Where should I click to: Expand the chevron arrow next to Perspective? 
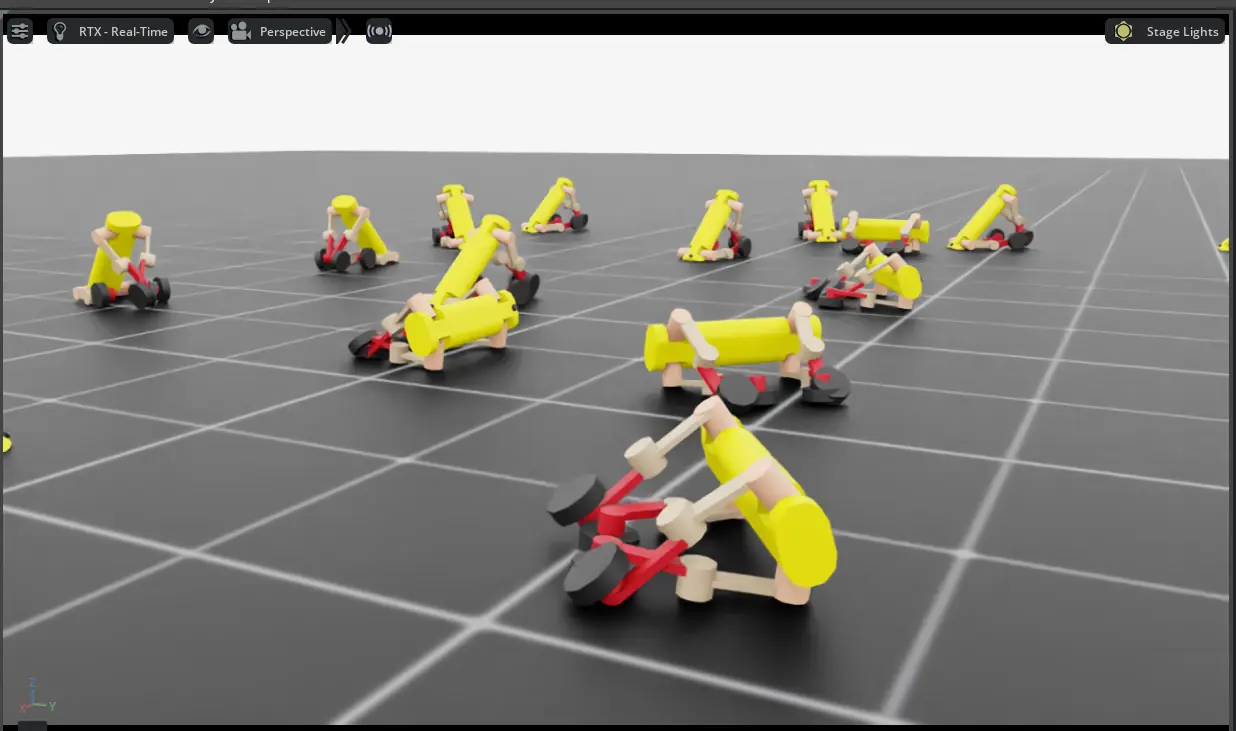pyautogui.click(x=344, y=31)
